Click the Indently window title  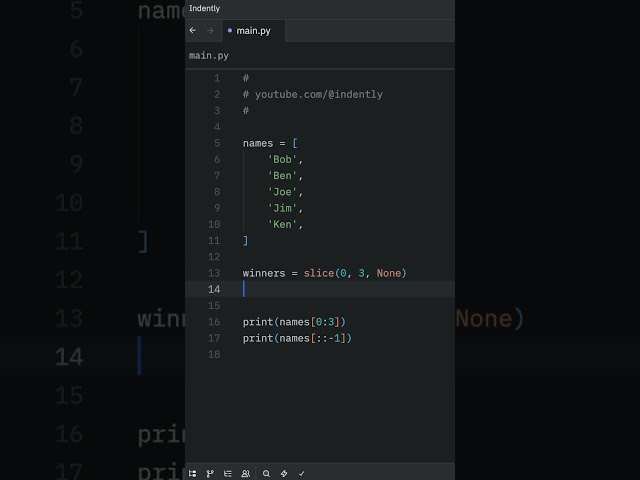tap(204, 8)
